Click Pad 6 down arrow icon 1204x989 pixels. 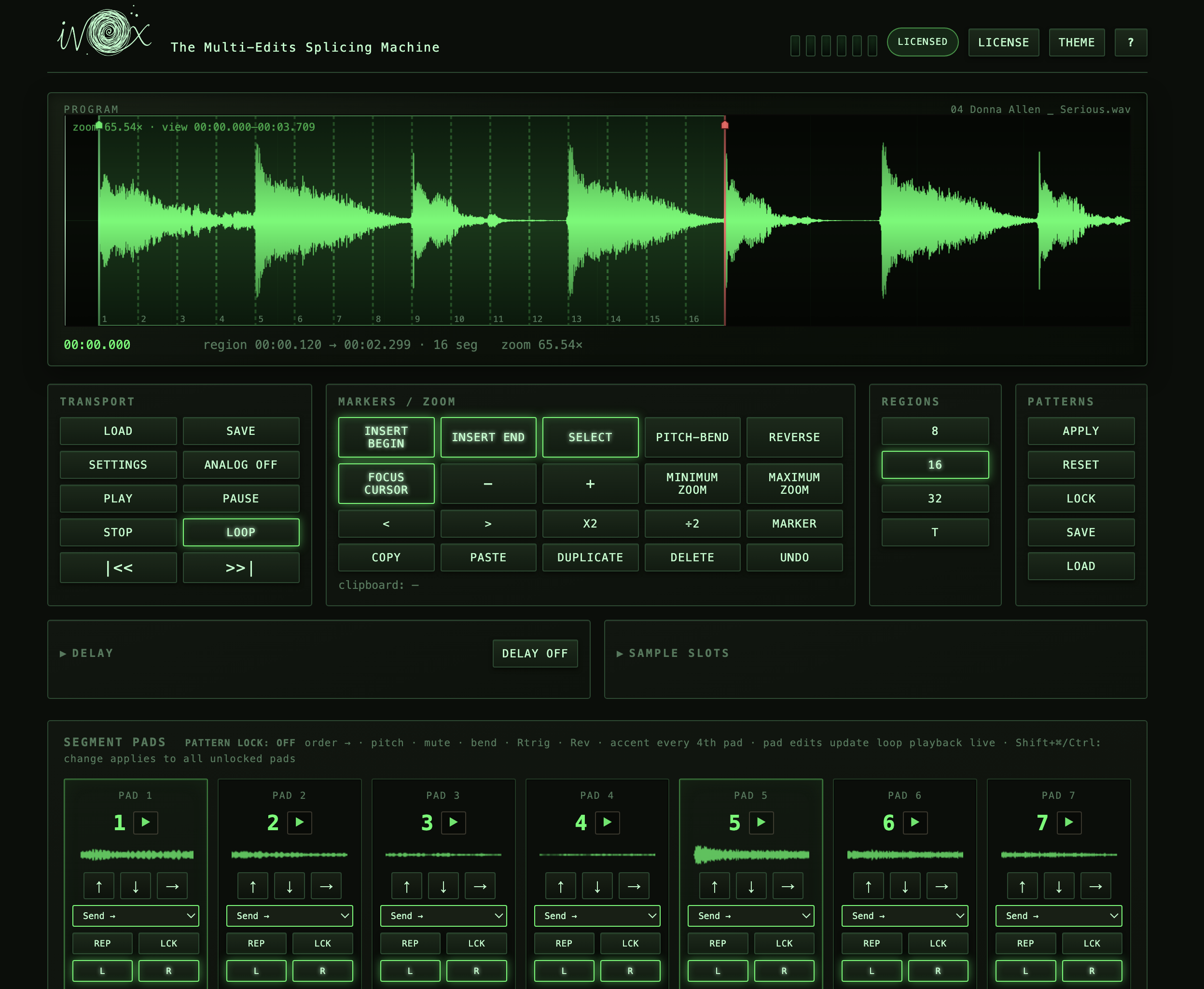tap(905, 886)
